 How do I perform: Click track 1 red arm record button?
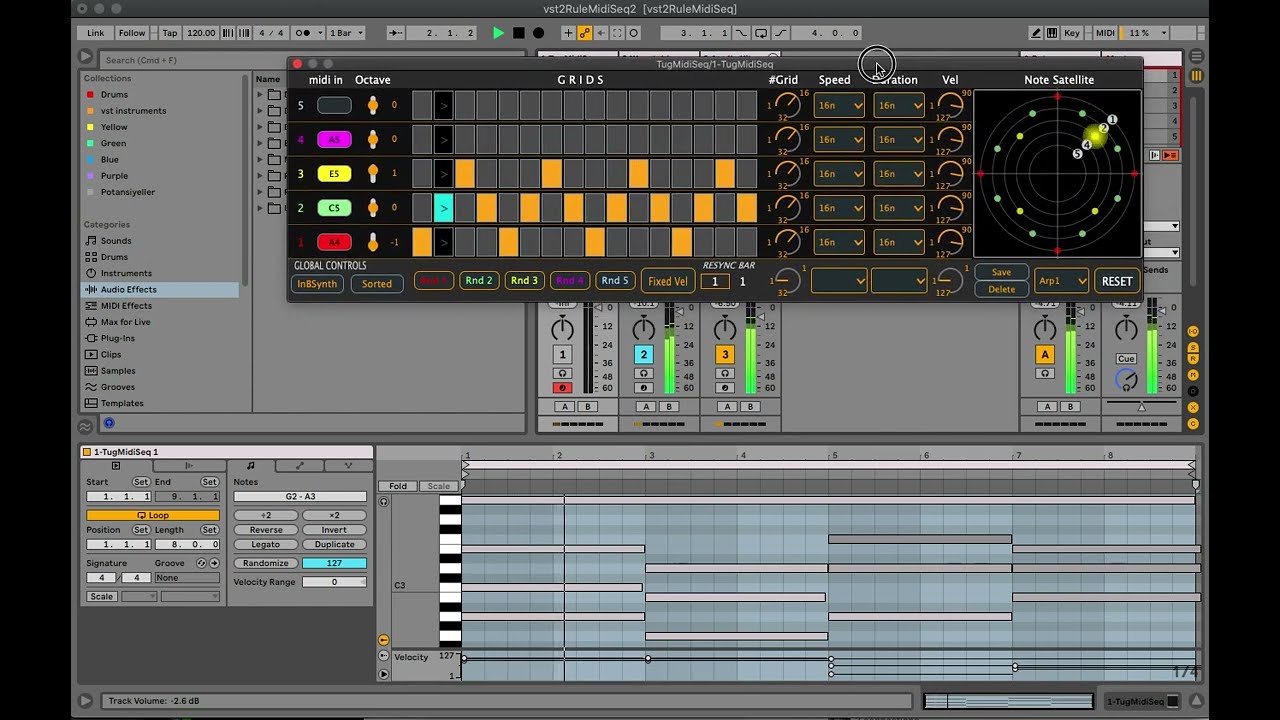pos(562,388)
